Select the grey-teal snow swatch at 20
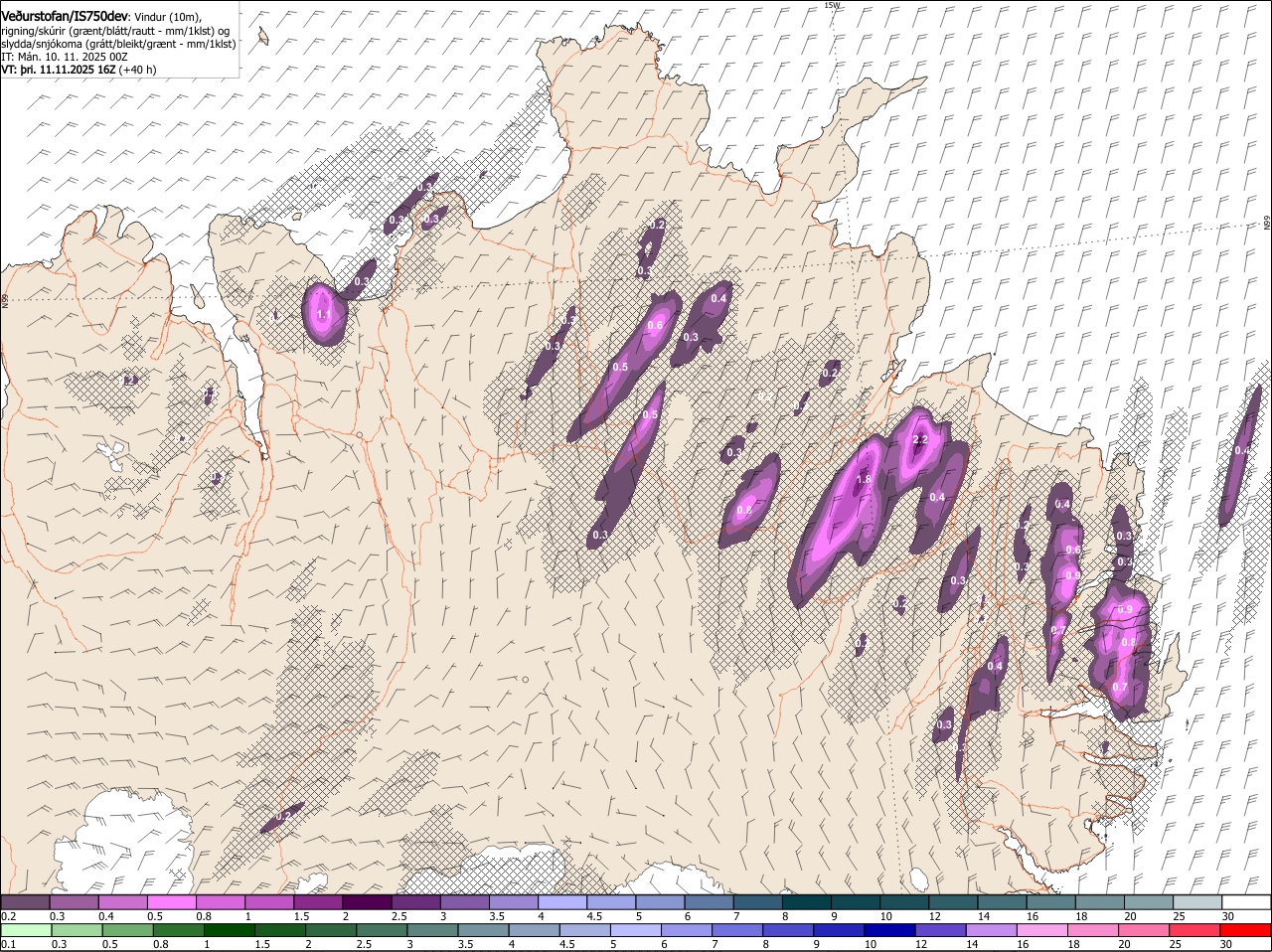Image resolution: width=1272 pixels, height=952 pixels. click(1149, 902)
